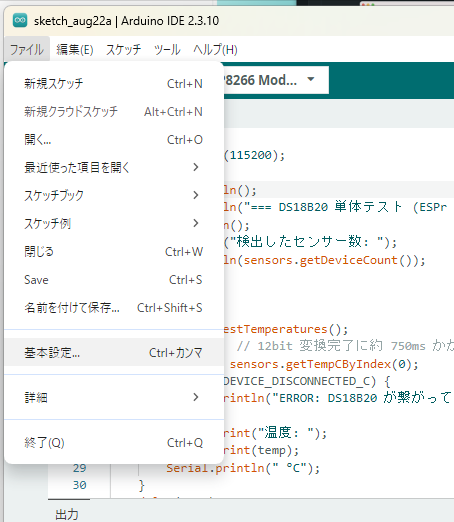Expand 最近使った項目を開く submenu
This screenshot has width=454, height=522.
point(114,167)
